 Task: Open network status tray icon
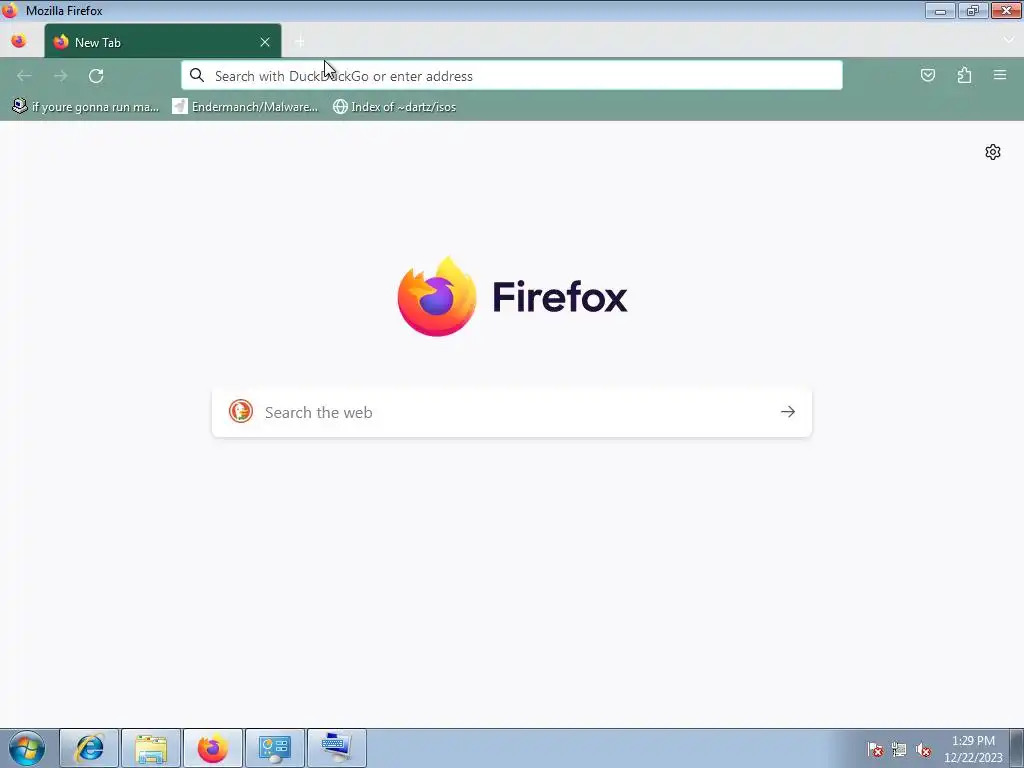pyautogui.click(x=899, y=750)
